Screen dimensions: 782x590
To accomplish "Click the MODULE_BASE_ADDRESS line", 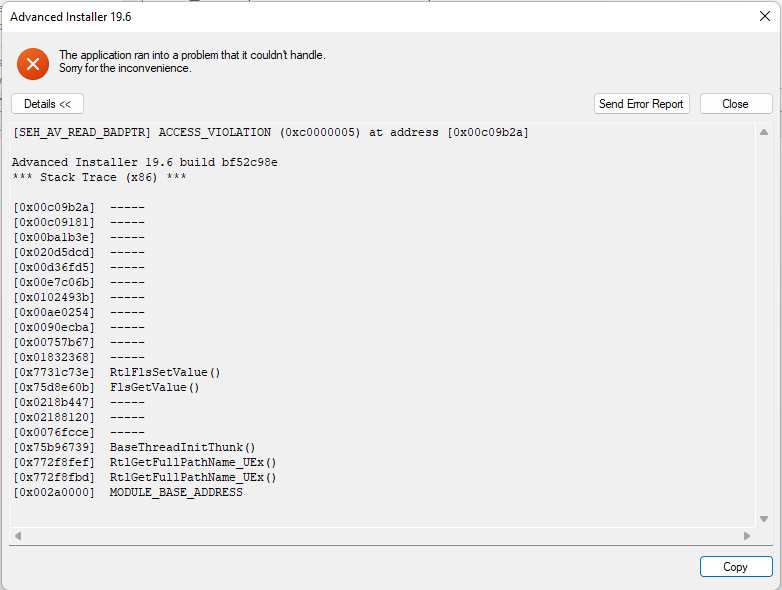I will (128, 492).
